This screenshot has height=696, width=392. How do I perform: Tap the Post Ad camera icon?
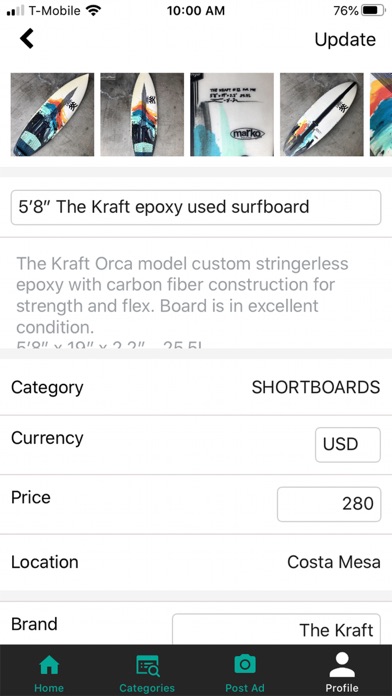[x=245, y=664]
